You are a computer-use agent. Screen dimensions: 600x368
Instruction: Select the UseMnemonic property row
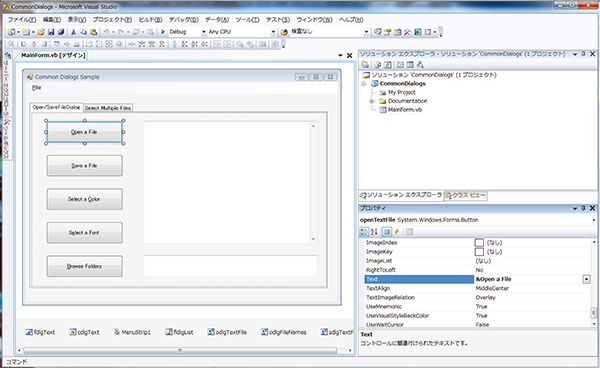coord(477,307)
